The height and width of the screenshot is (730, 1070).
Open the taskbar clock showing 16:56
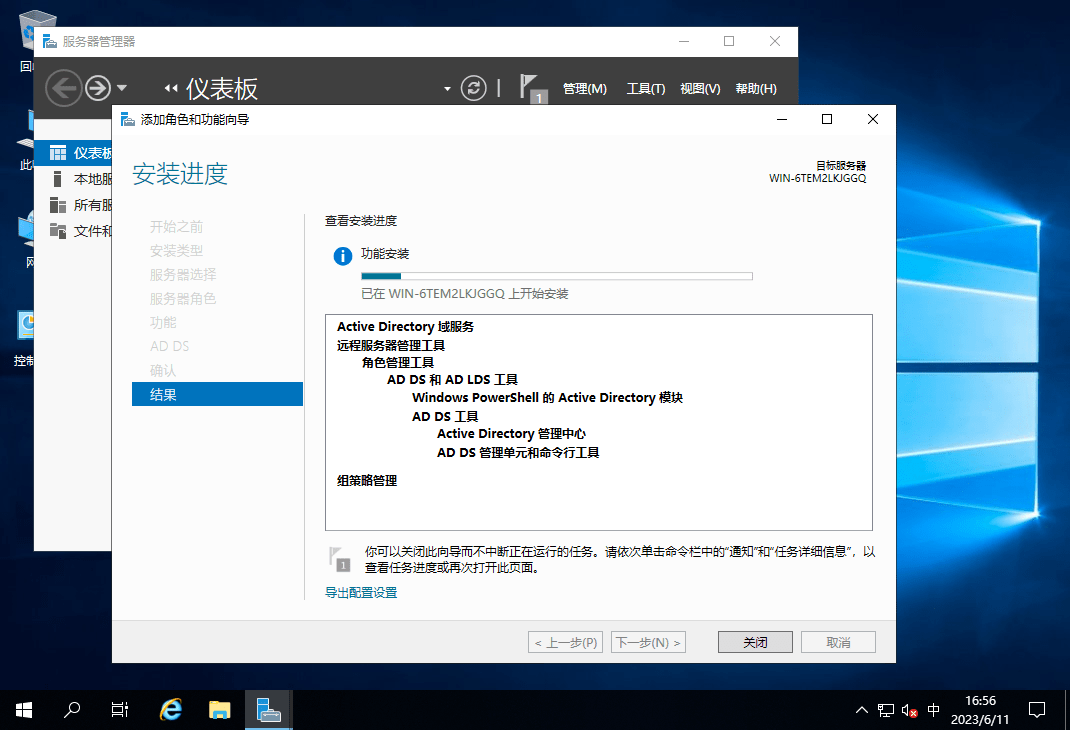pos(980,710)
